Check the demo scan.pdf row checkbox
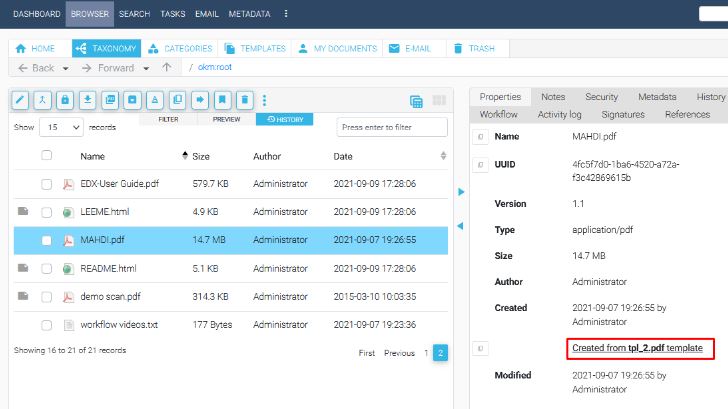This screenshot has width=728, height=409. pos(46,297)
